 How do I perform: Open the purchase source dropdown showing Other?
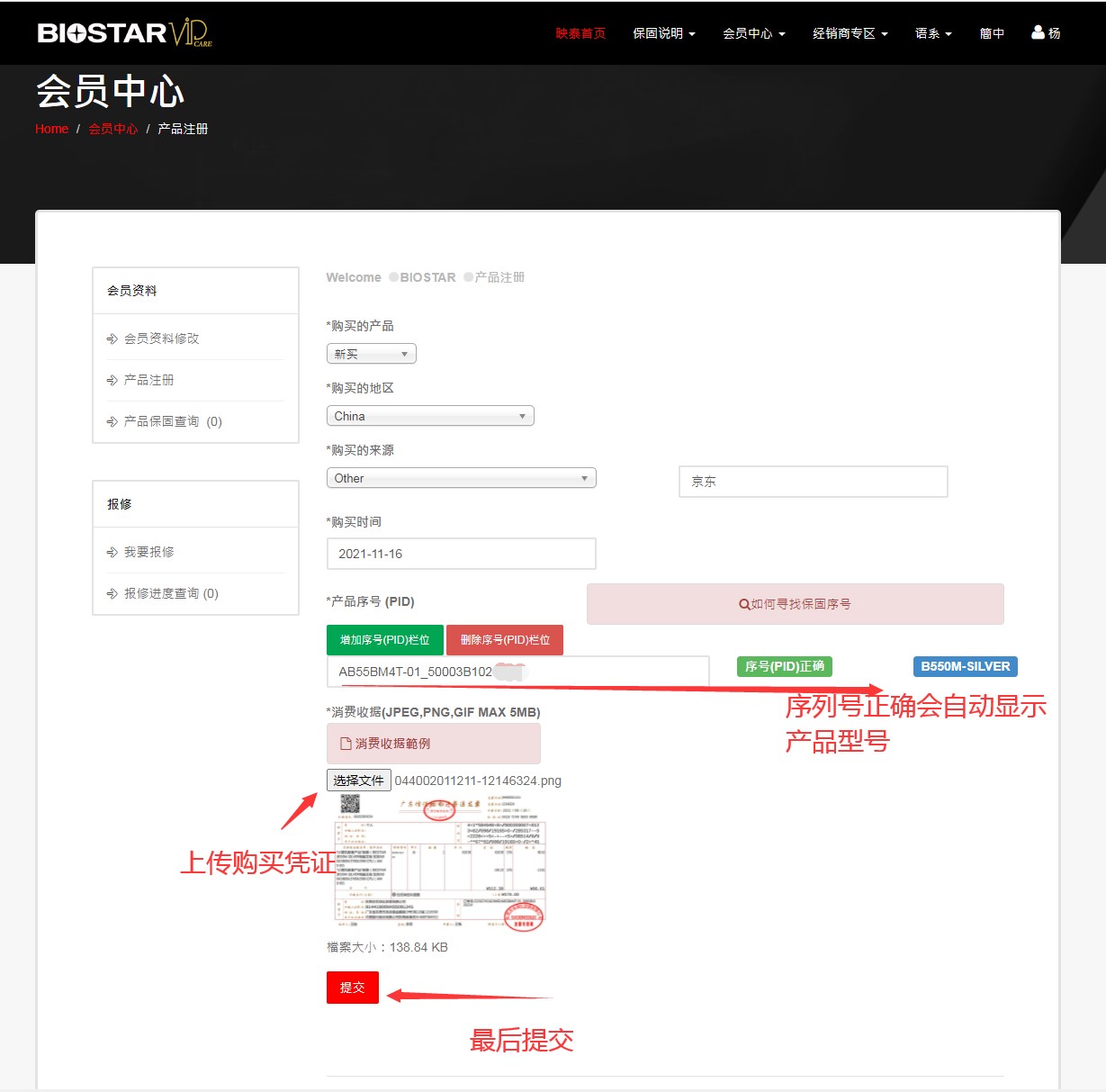click(x=461, y=478)
